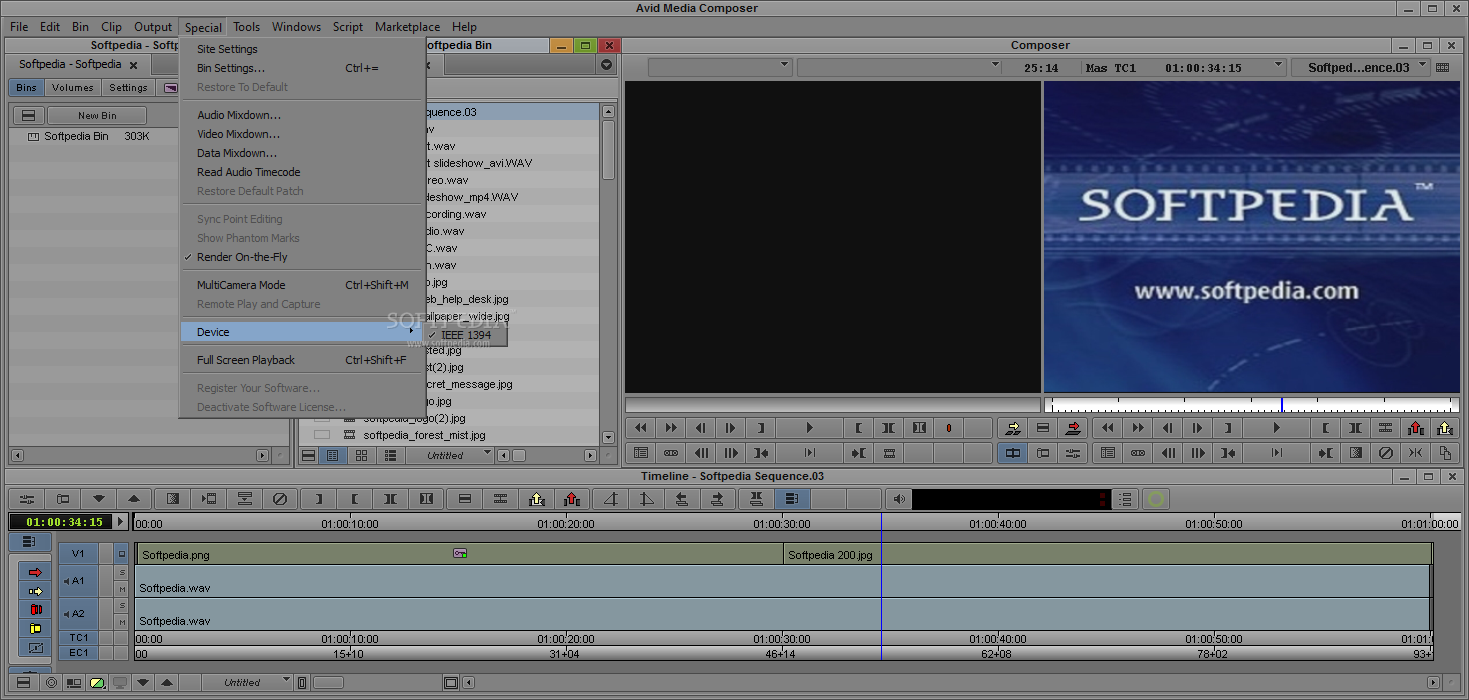
Task: Open Device submenu
Action: click(302, 332)
